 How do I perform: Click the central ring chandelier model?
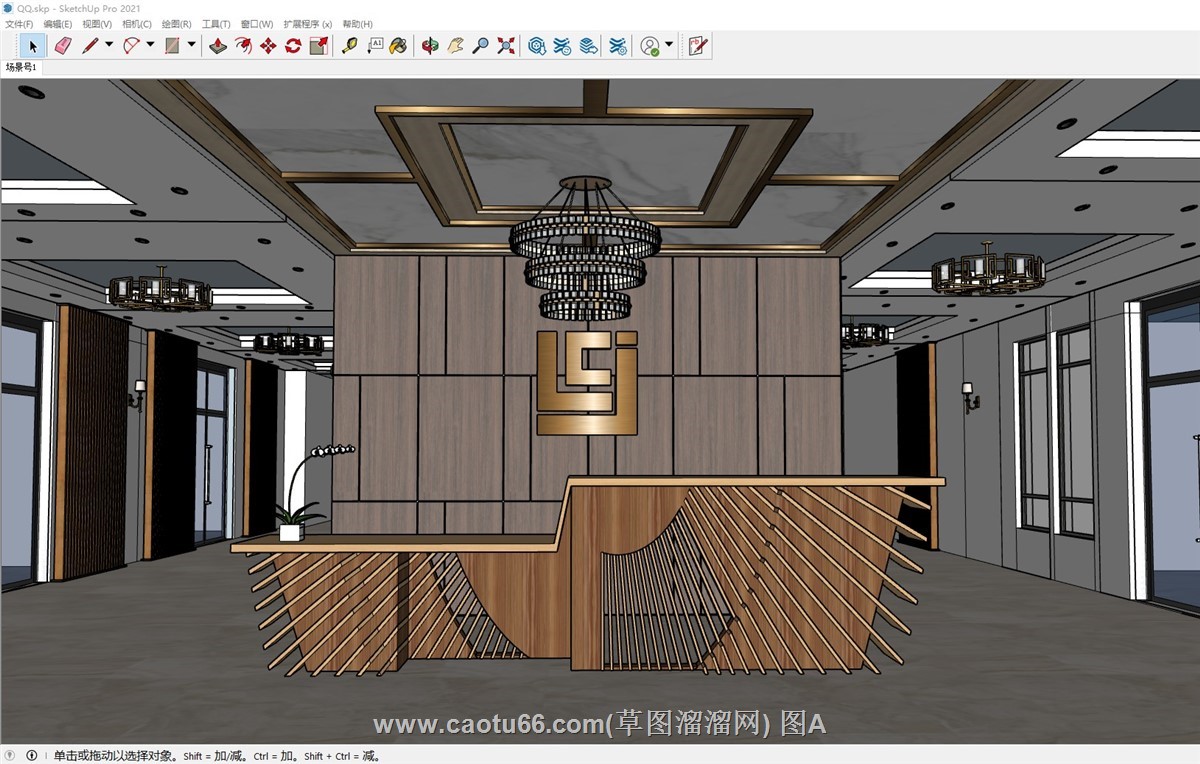[x=585, y=250]
